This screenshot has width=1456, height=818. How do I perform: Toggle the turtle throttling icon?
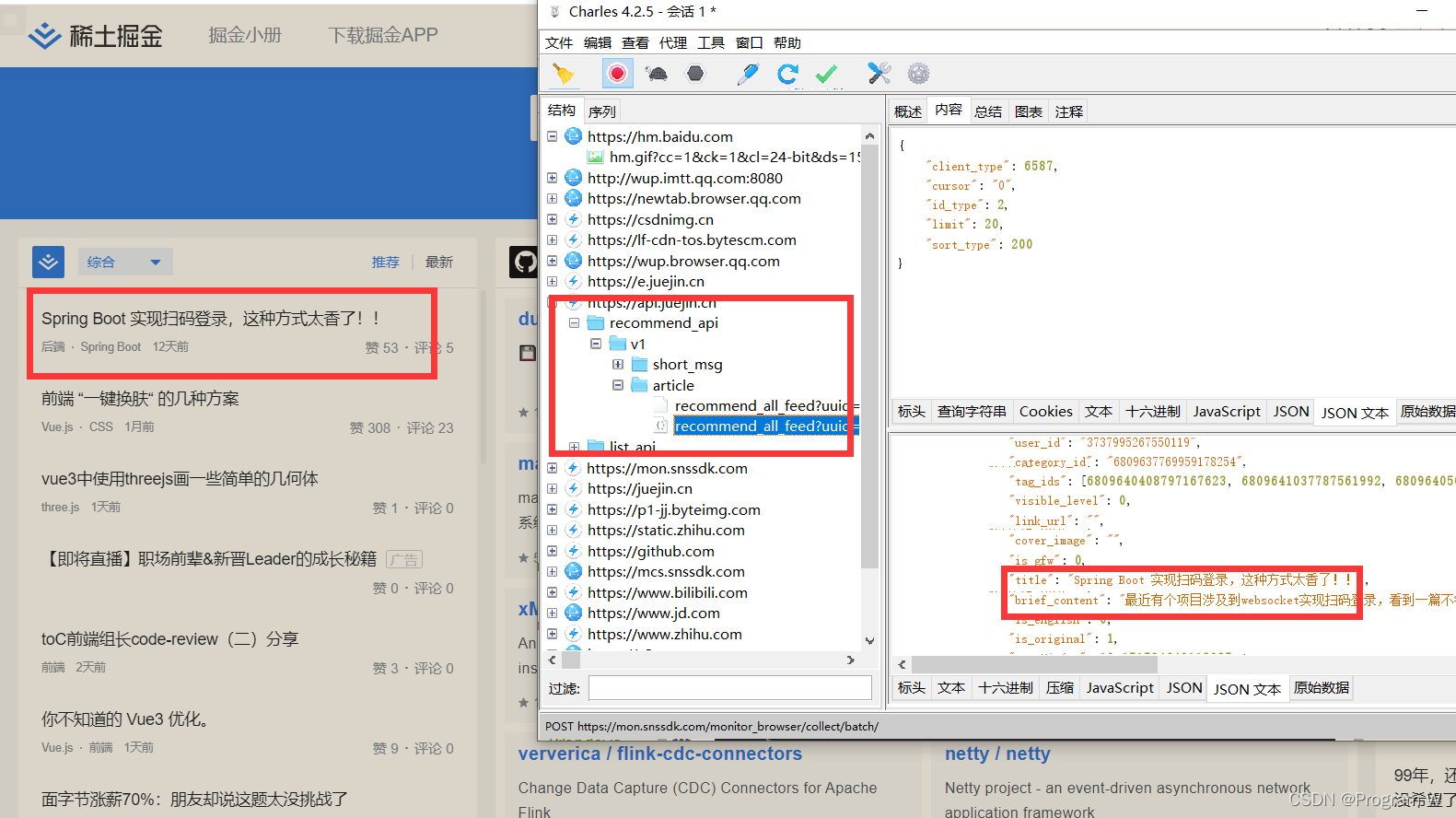(657, 74)
